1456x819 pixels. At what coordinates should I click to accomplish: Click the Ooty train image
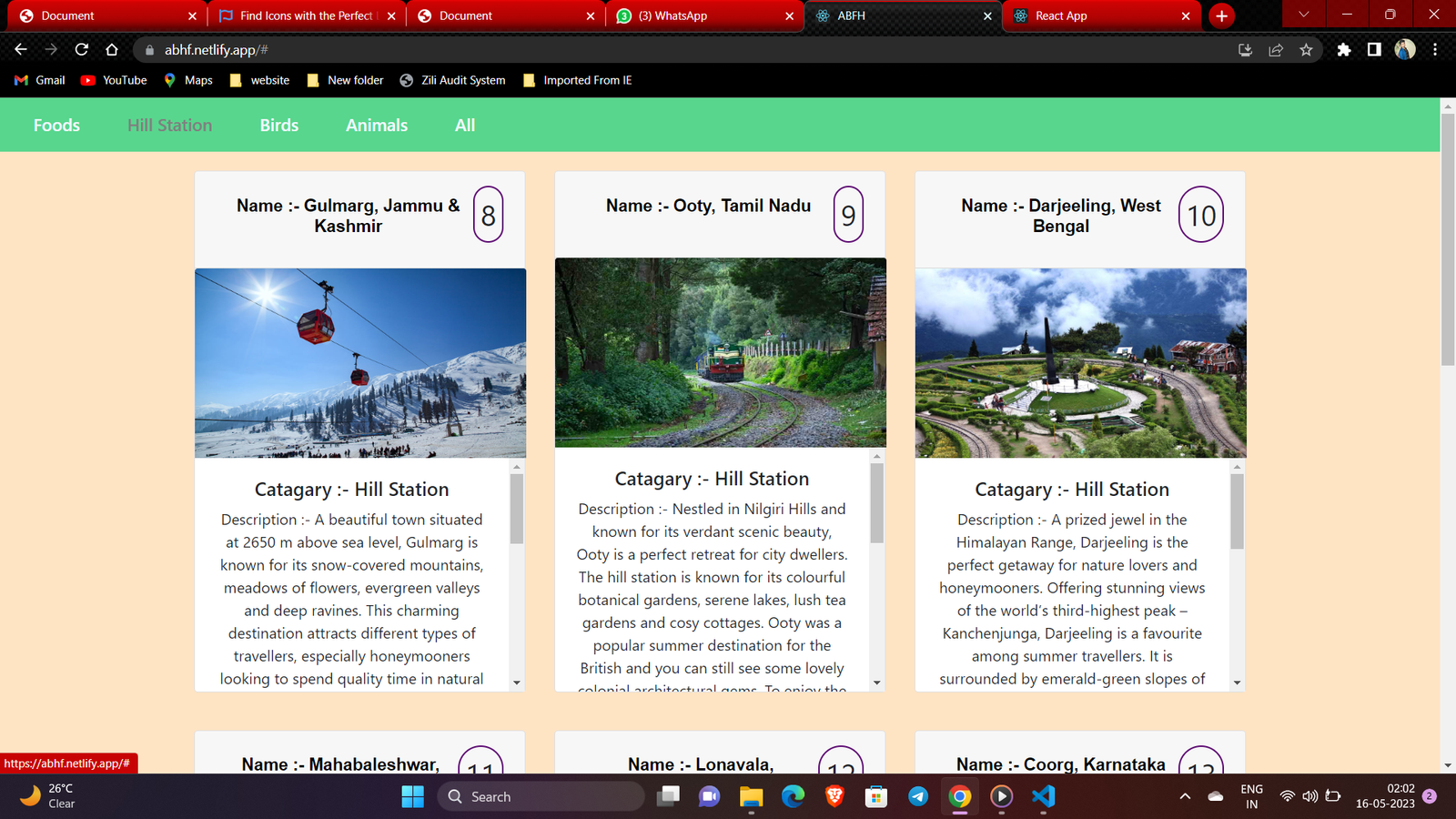click(720, 353)
